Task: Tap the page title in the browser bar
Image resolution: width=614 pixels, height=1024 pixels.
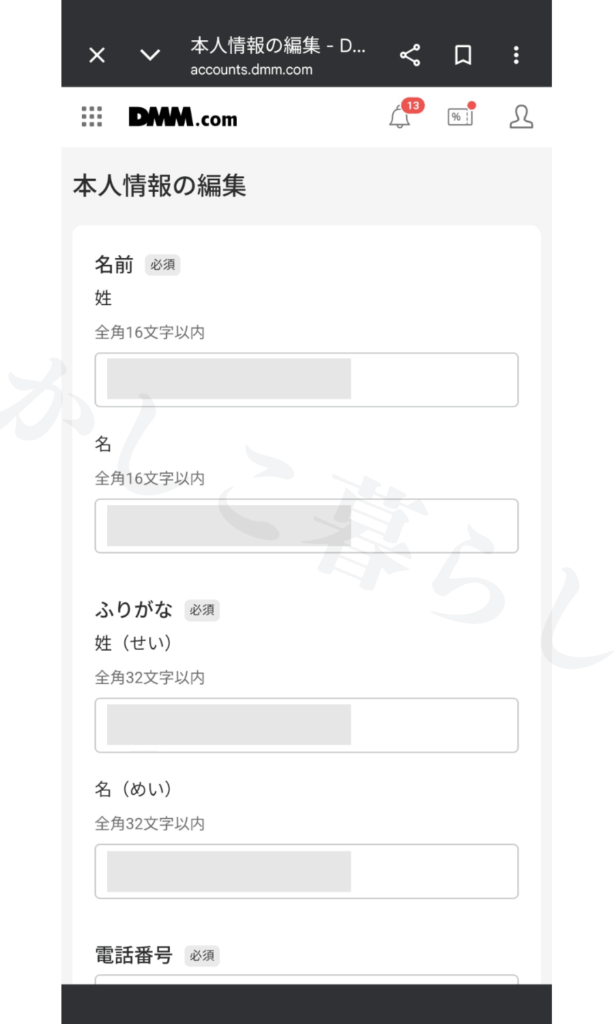Action: point(277,46)
